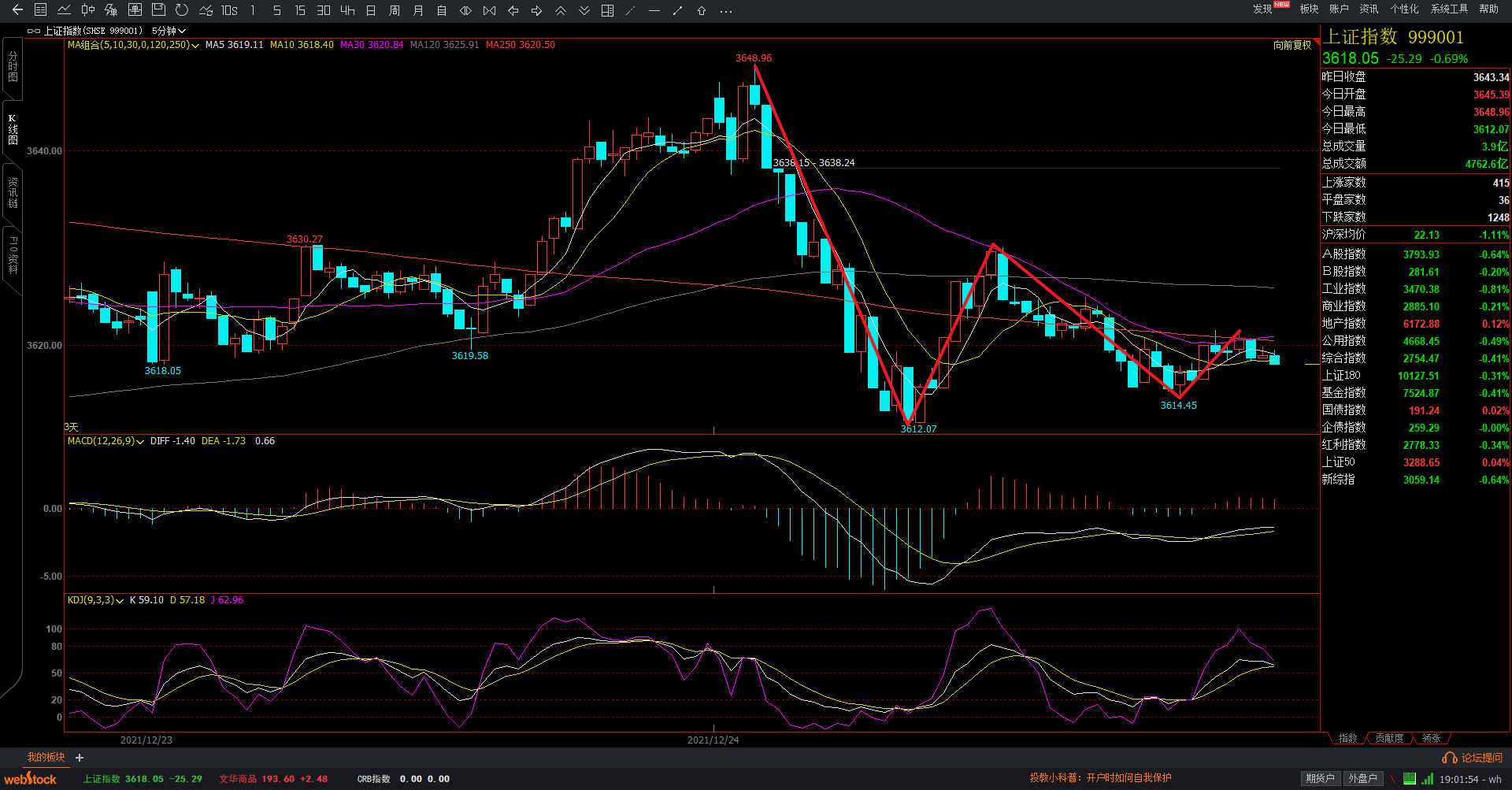Screen dimensions: 1512x790
Task: Switch to 15-minute K-line period
Action: pyautogui.click(x=300, y=10)
